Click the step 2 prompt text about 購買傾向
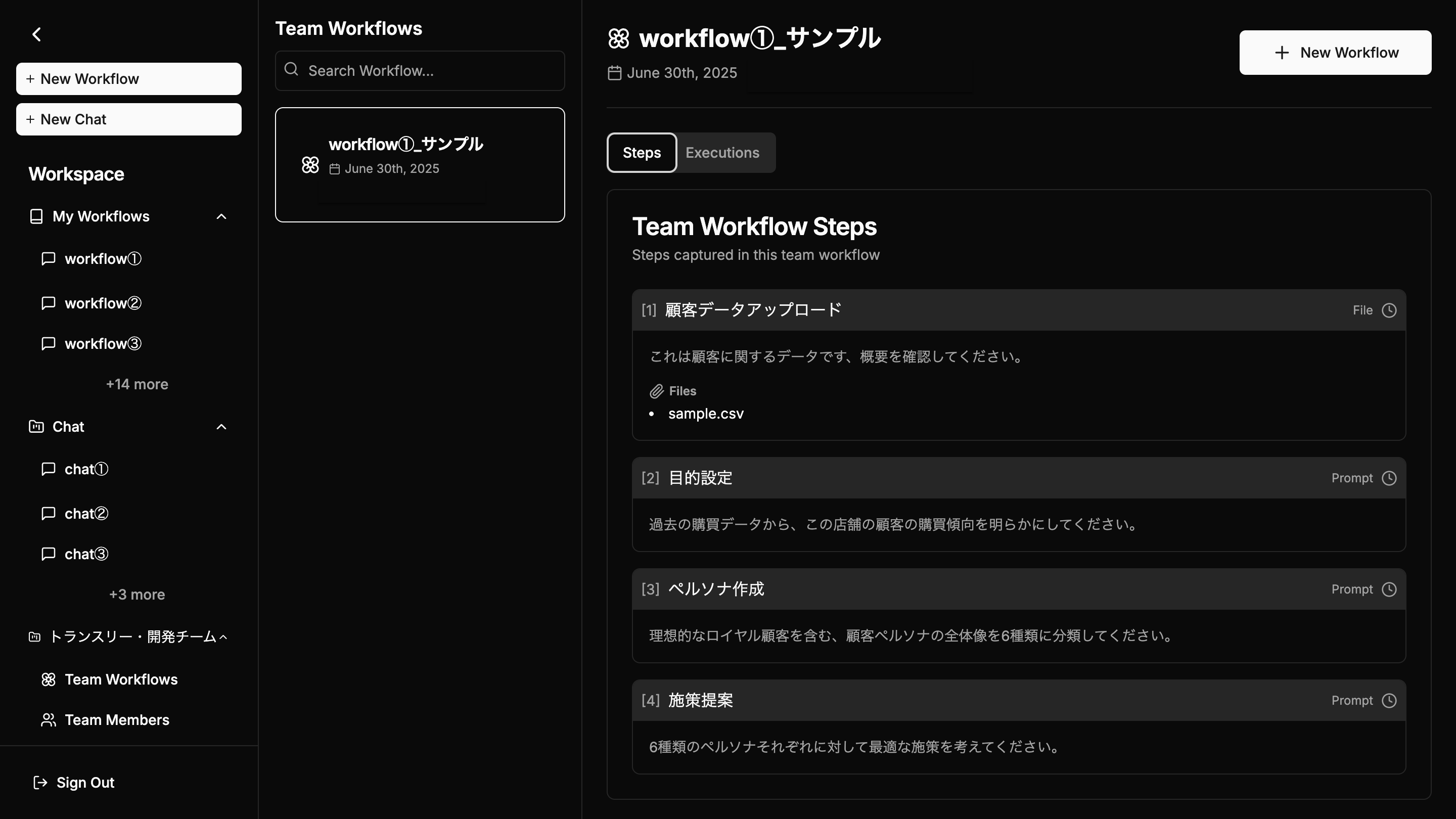 coord(894,525)
